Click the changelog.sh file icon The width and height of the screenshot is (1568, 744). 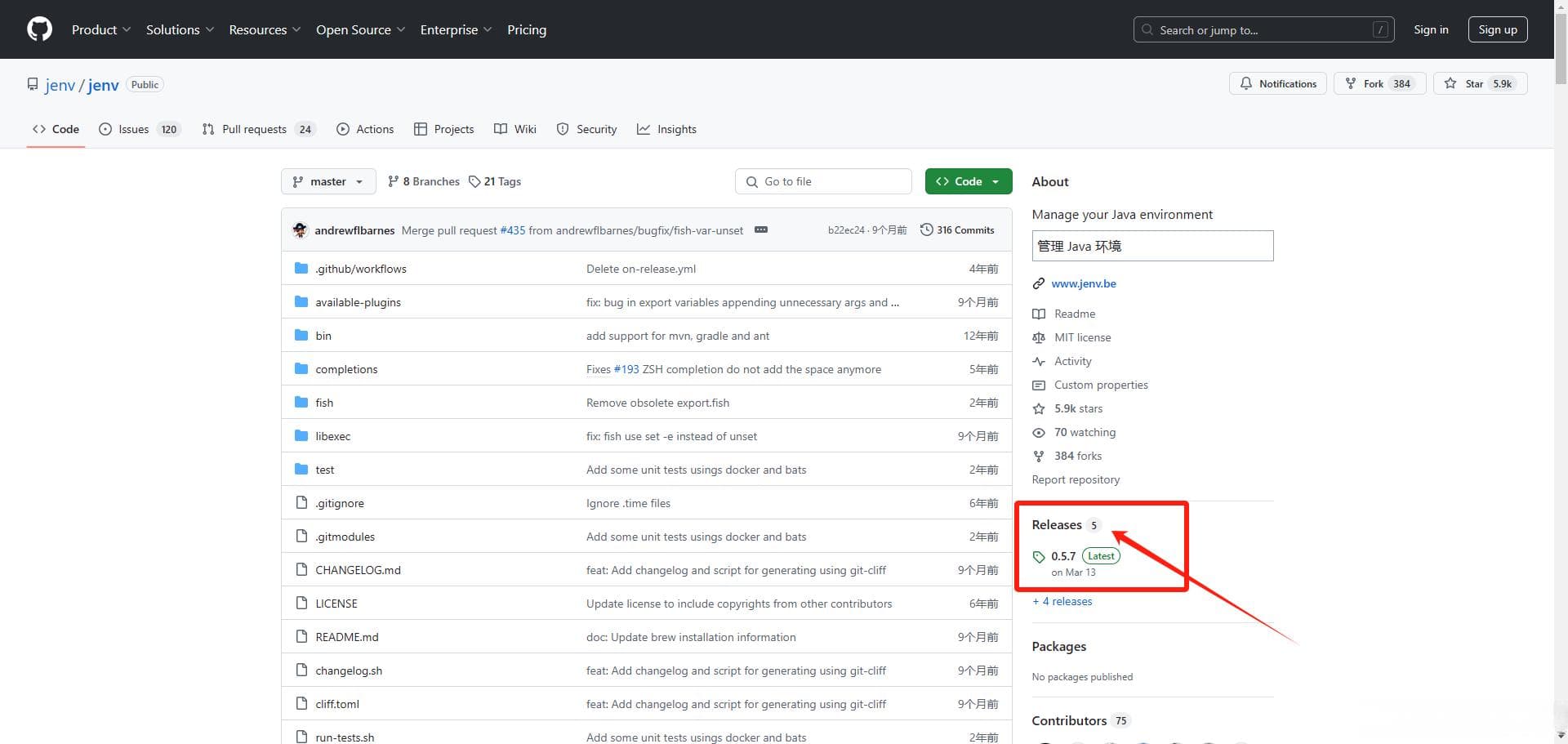coord(301,670)
